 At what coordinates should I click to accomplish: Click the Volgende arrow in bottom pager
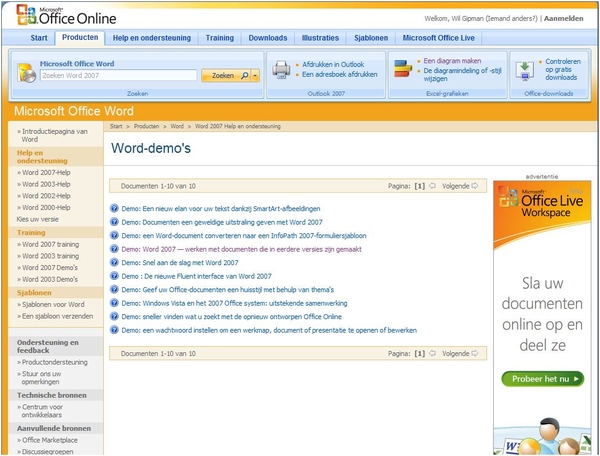point(475,353)
